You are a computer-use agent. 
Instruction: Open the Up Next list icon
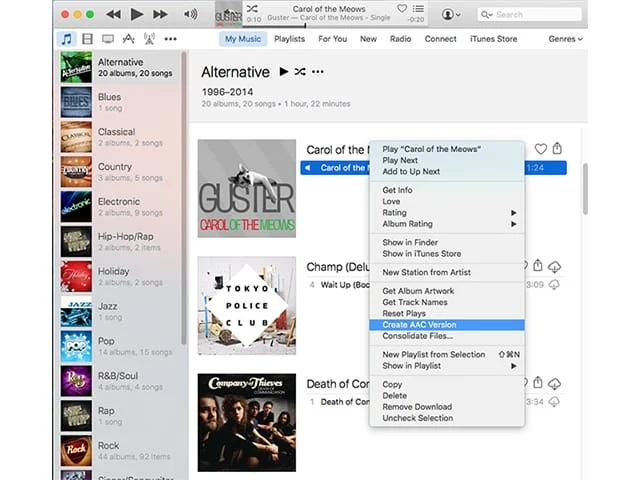point(418,8)
